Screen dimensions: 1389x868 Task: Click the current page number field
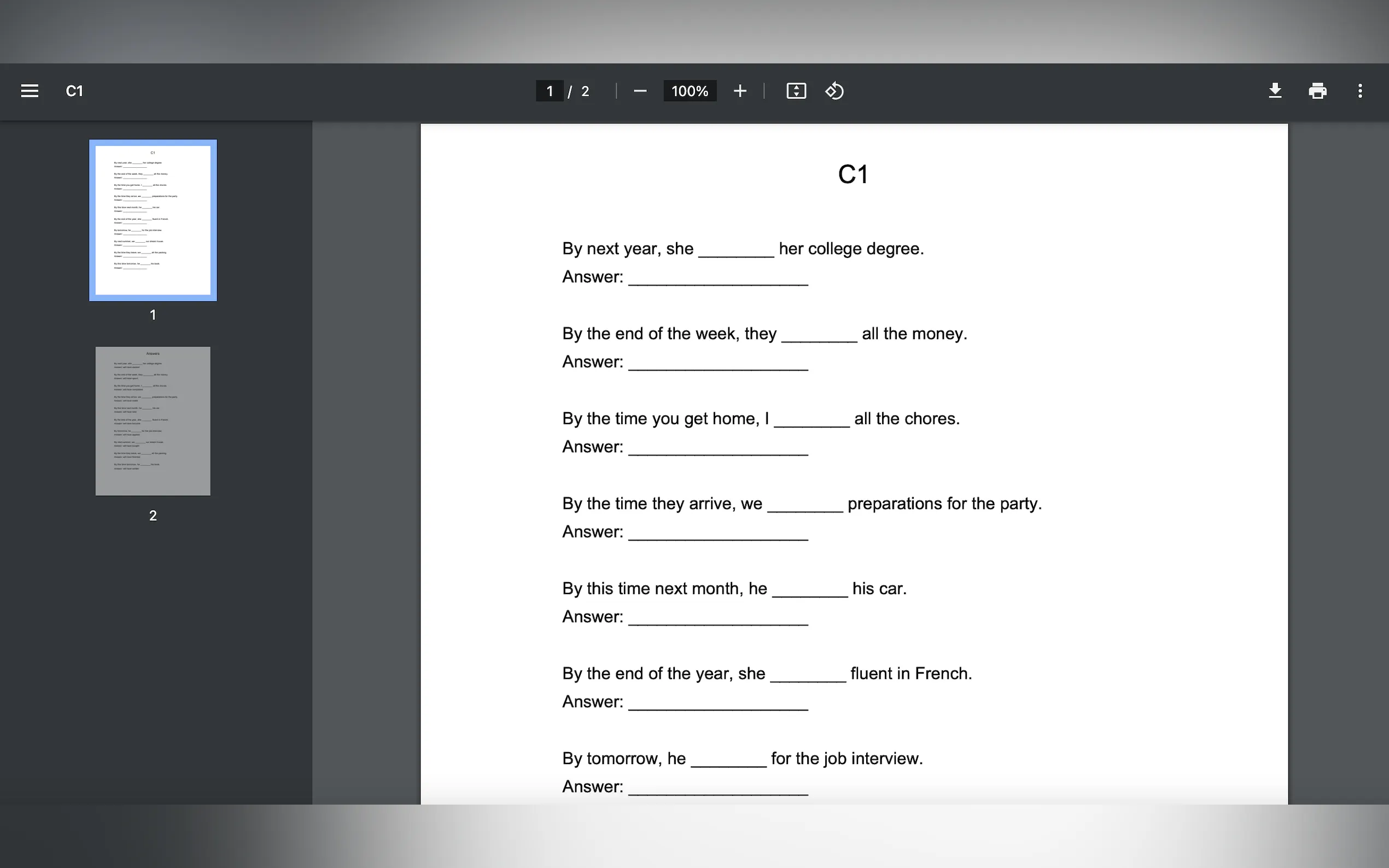pos(549,91)
